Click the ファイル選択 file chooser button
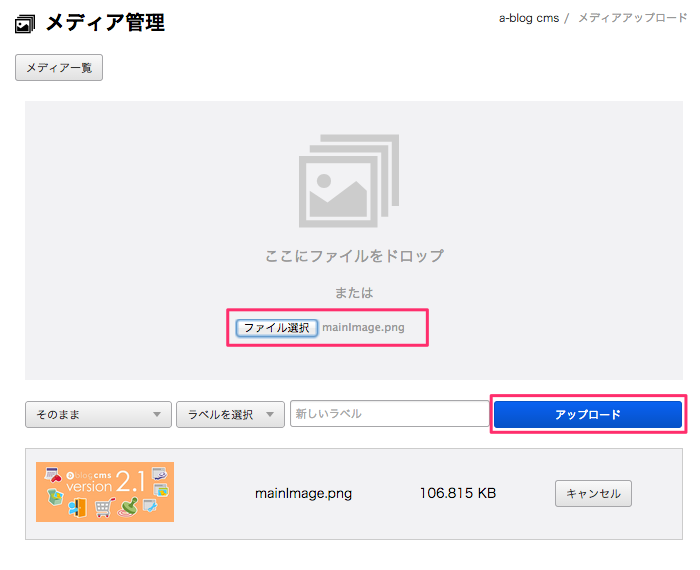This screenshot has width=700, height=570. 277,328
